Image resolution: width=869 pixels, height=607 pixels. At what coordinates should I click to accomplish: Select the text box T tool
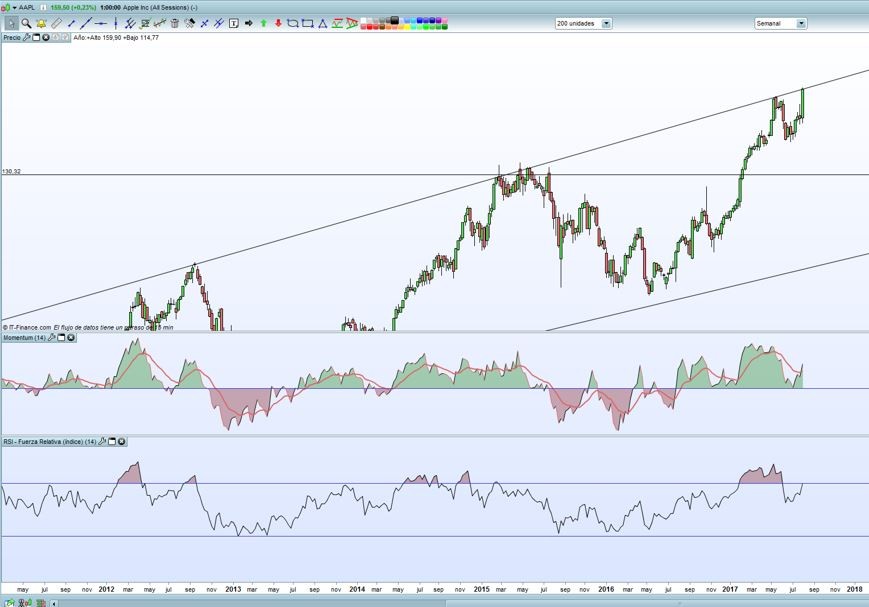pos(234,23)
